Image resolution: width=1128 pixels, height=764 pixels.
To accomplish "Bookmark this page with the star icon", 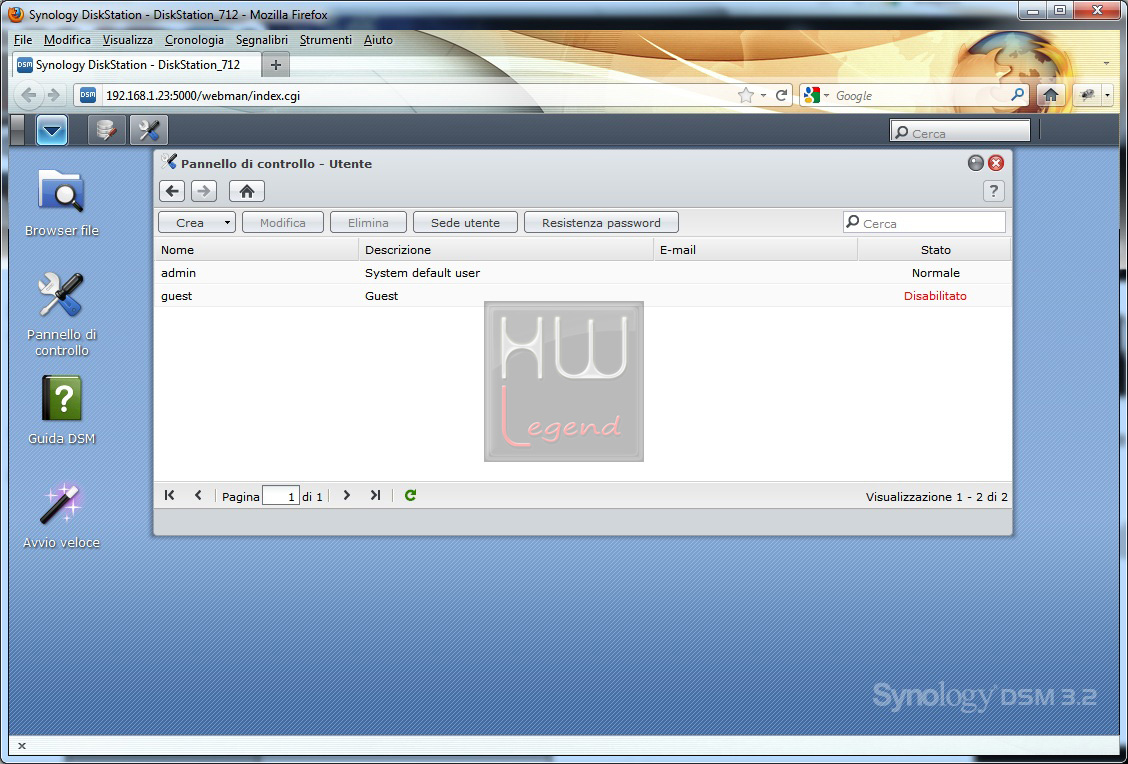I will pyautogui.click(x=746, y=96).
